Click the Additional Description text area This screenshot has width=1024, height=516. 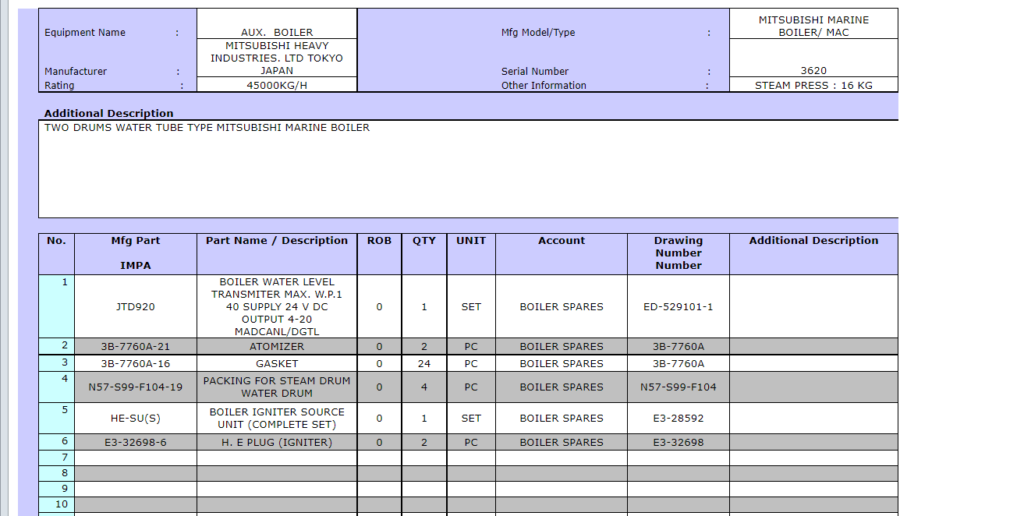click(x=468, y=169)
